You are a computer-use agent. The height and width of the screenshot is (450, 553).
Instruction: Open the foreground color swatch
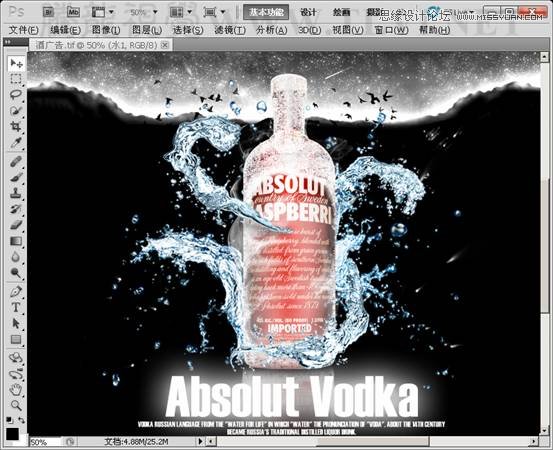coord(12,433)
